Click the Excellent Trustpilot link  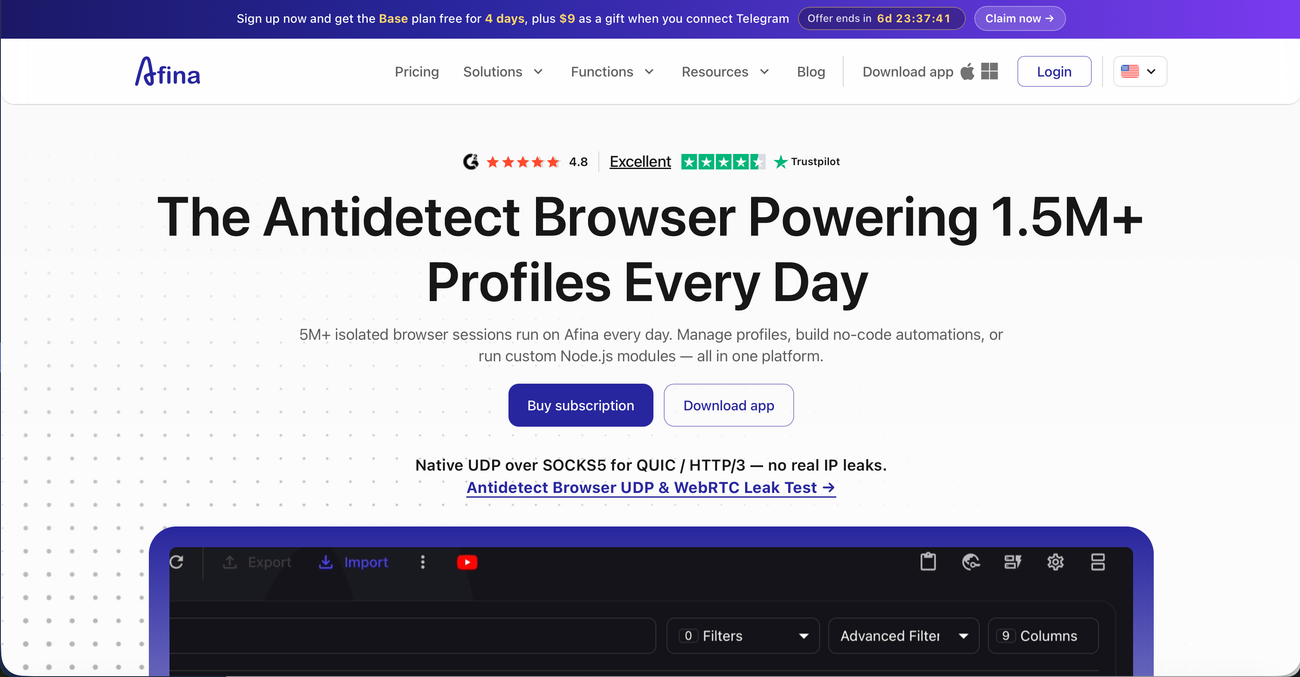tap(640, 162)
